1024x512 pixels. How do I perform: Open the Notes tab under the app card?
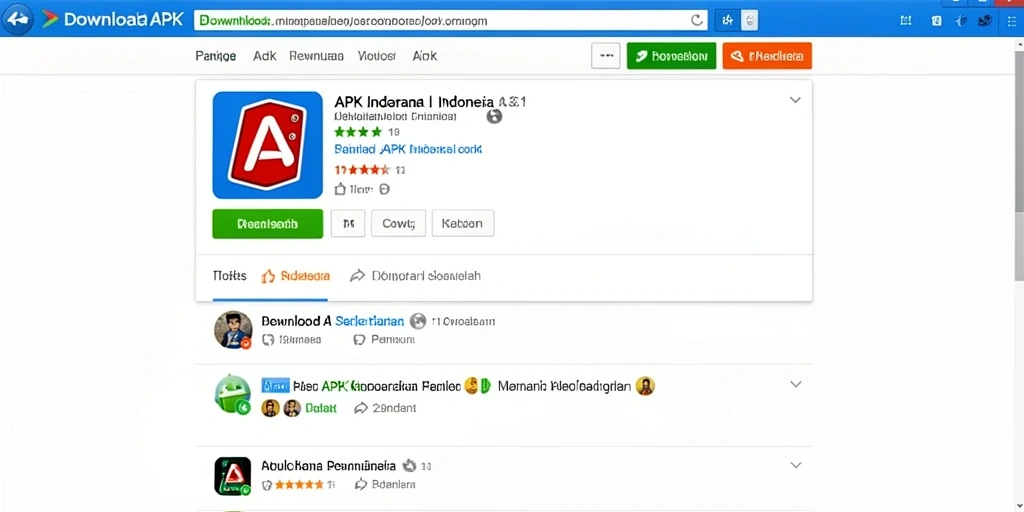[x=229, y=276]
